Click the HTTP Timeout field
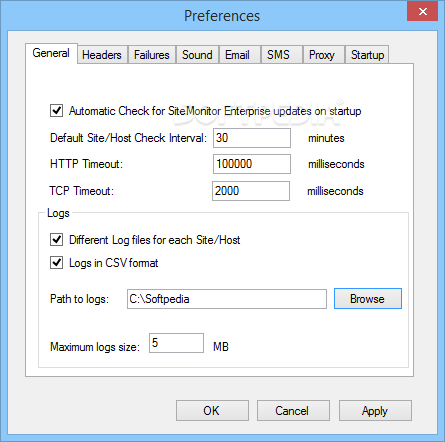The height and width of the screenshot is (442, 445). tap(252, 164)
